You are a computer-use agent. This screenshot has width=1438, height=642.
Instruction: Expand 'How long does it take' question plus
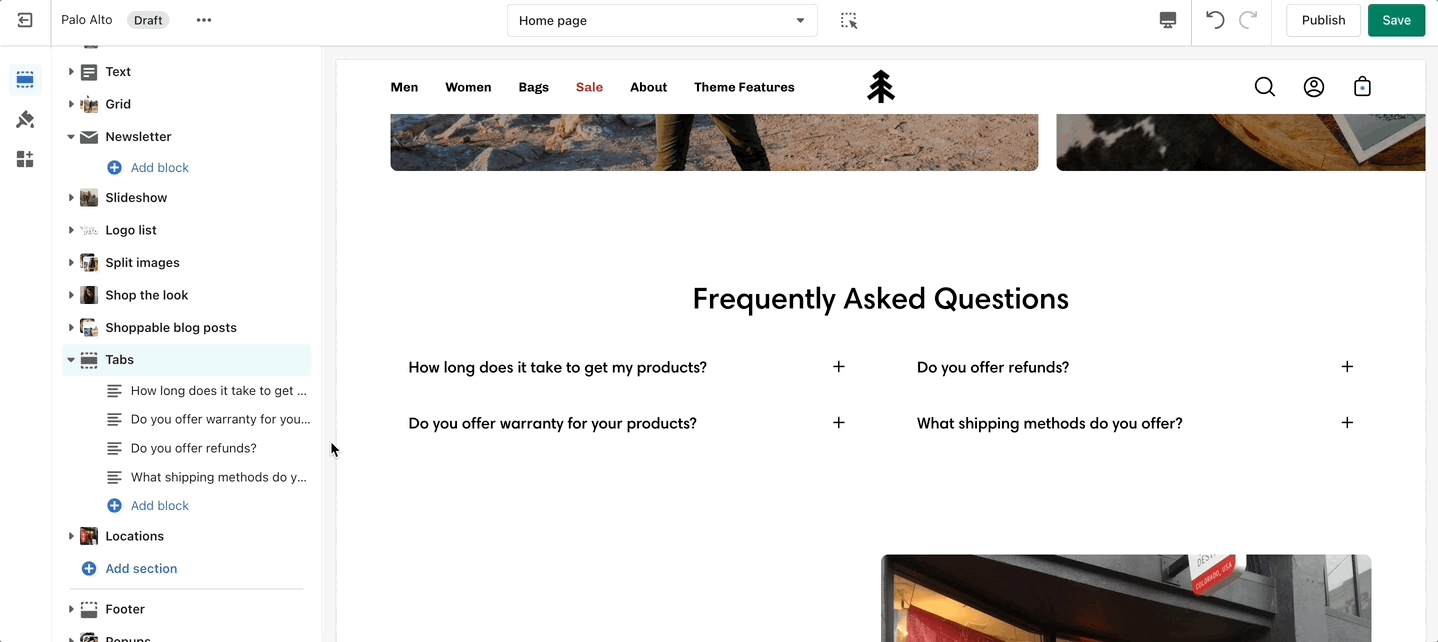[838, 367]
